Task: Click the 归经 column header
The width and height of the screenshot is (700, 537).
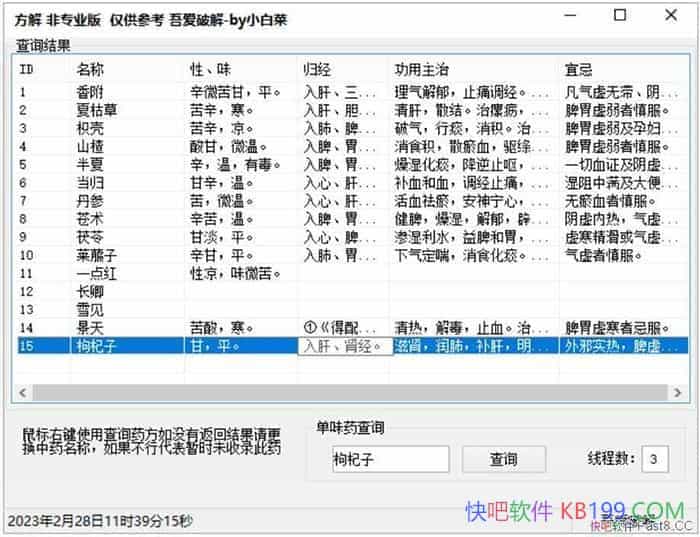Action: [343, 70]
